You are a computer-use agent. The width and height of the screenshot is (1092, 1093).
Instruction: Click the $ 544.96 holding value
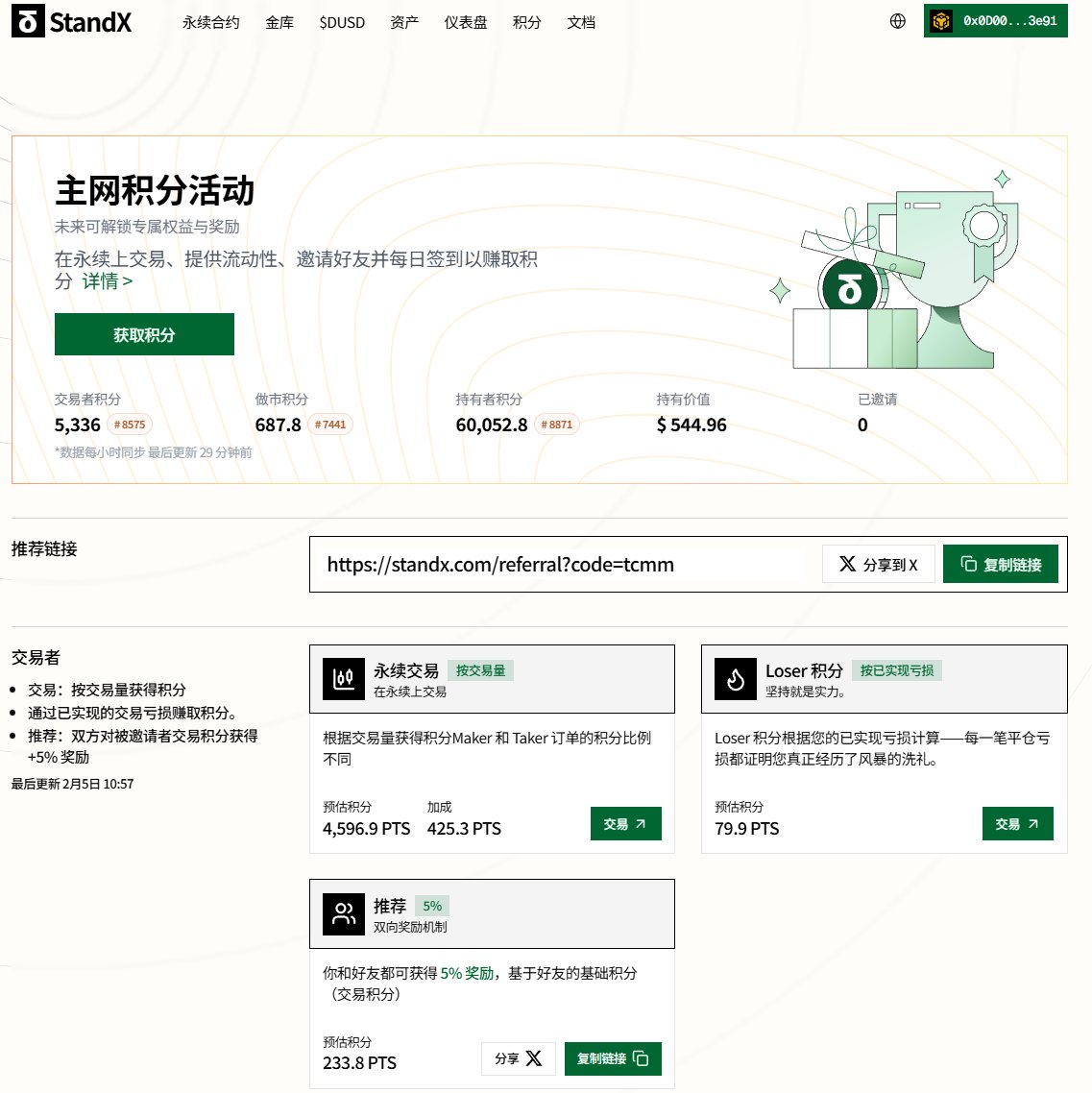[692, 425]
